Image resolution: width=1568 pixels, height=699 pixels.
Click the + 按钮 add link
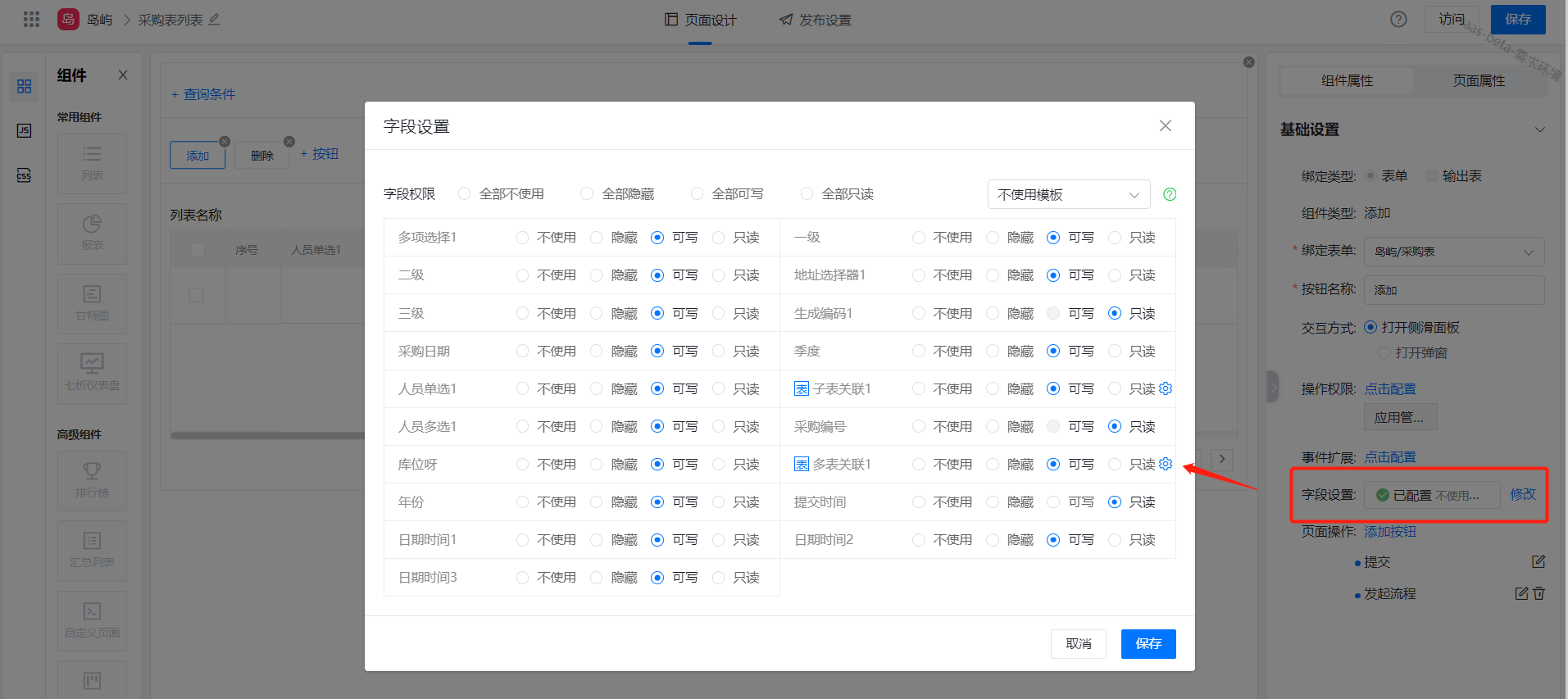tap(319, 153)
